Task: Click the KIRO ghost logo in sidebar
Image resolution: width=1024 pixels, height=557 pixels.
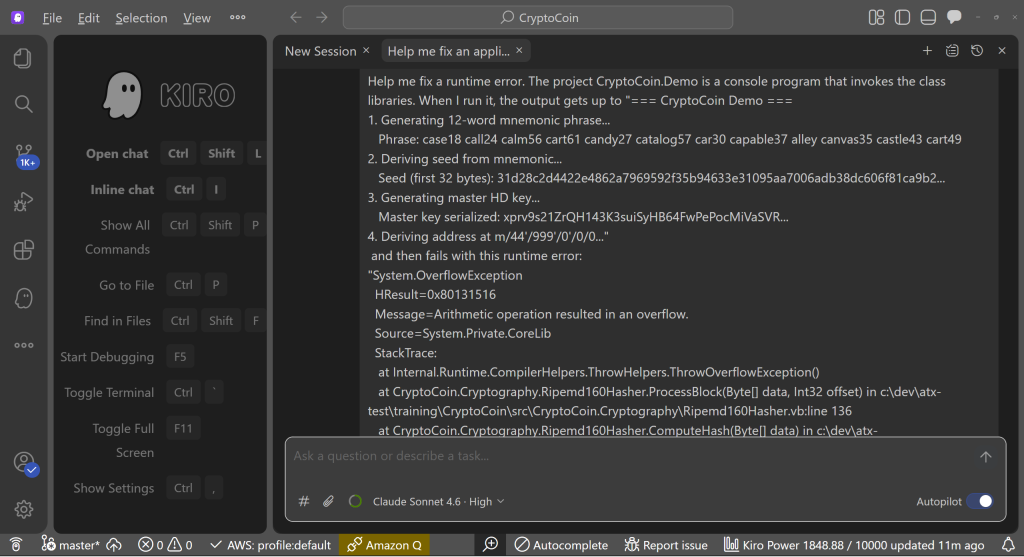Action: [x=122, y=95]
